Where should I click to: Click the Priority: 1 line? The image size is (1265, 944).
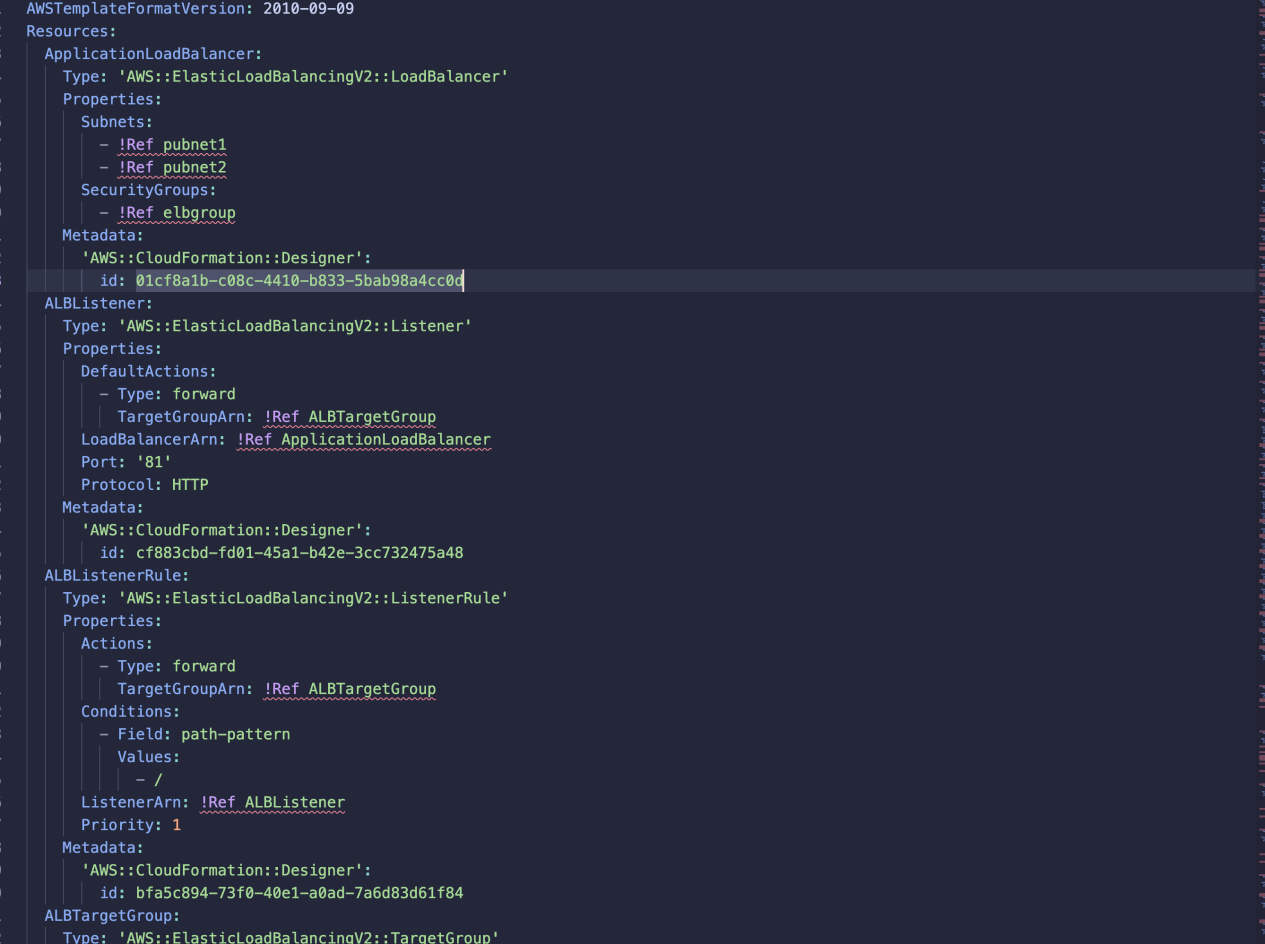click(131, 825)
